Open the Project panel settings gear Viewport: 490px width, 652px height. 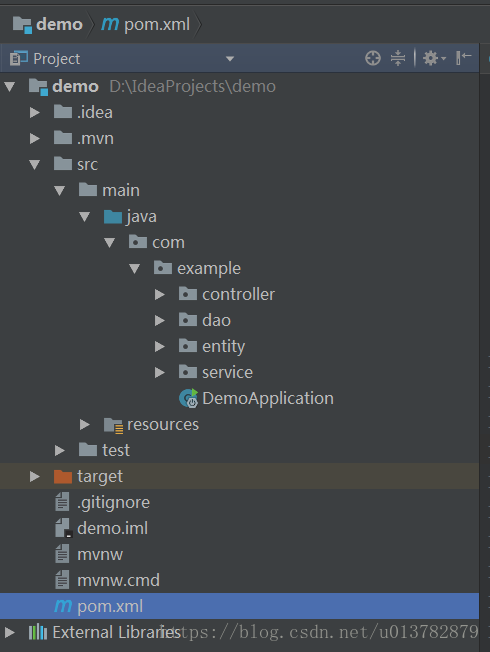(x=434, y=58)
